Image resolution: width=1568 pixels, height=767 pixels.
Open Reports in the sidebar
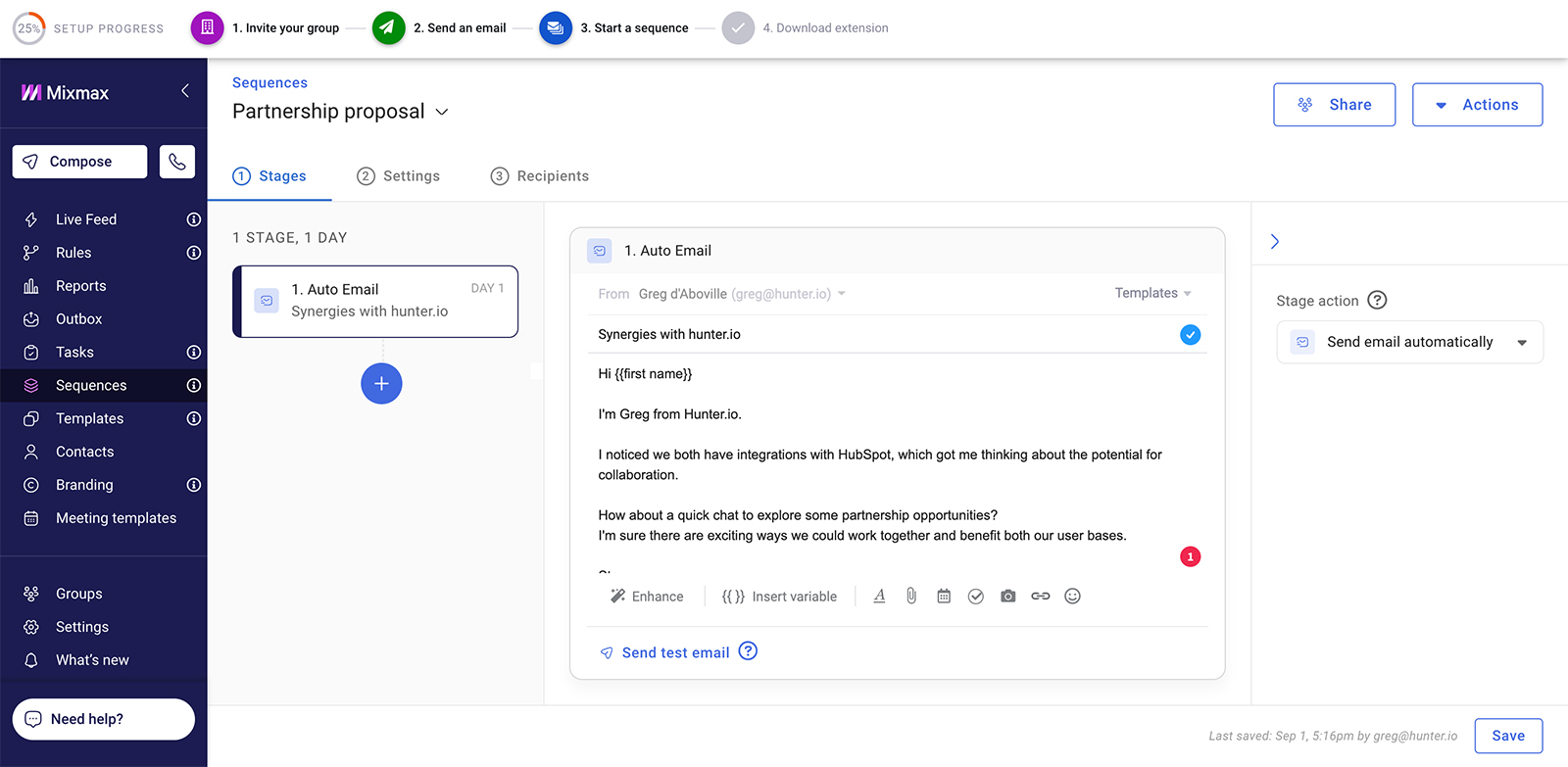(81, 286)
